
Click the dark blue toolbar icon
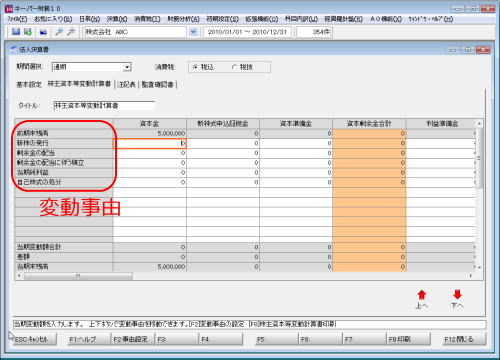click(43, 32)
